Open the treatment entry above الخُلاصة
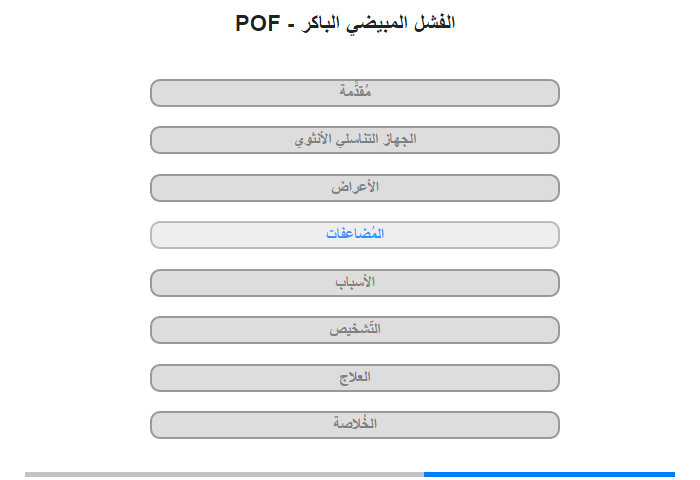 click(x=355, y=378)
